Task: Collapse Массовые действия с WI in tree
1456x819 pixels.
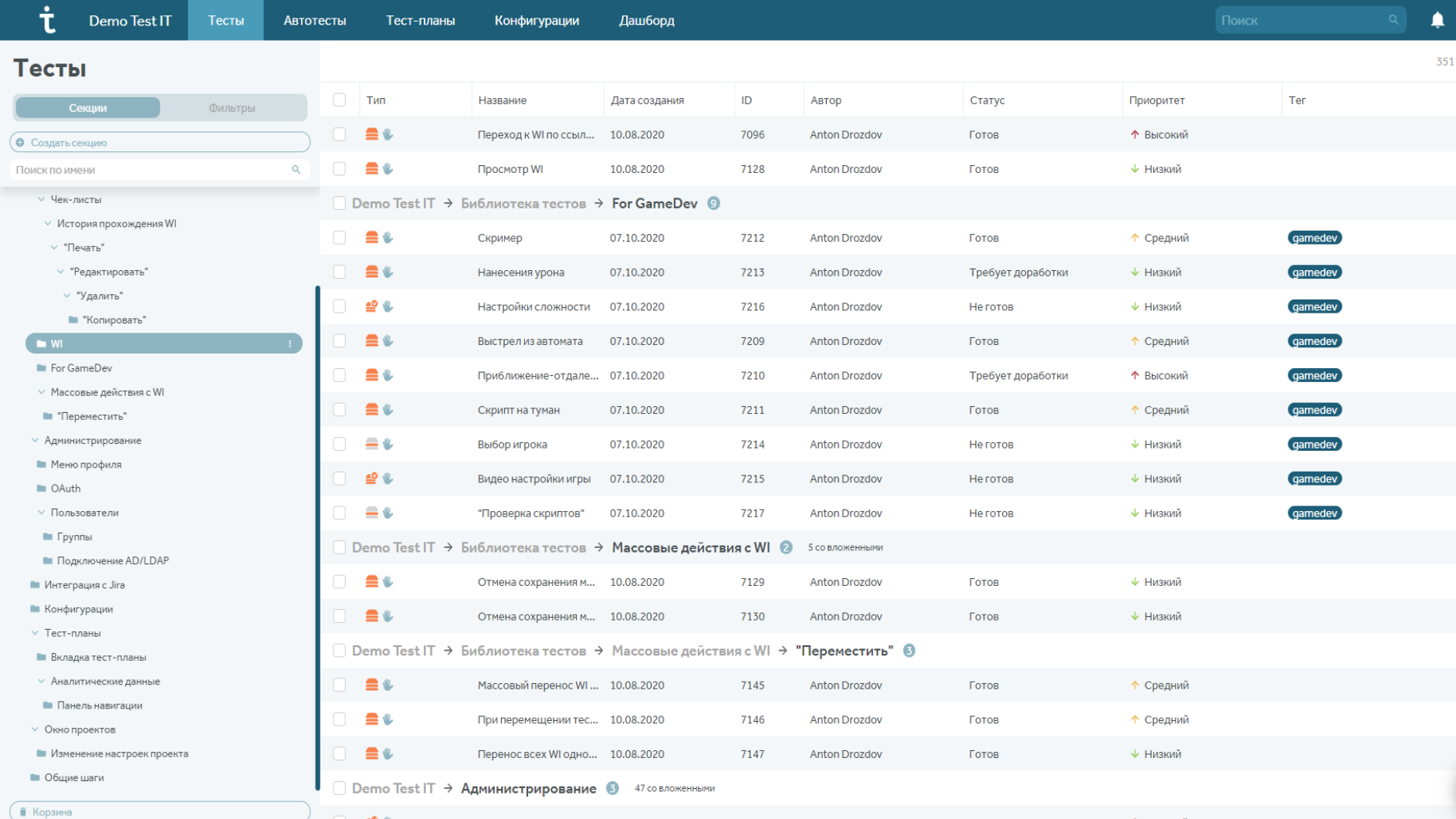Action: pos(42,392)
